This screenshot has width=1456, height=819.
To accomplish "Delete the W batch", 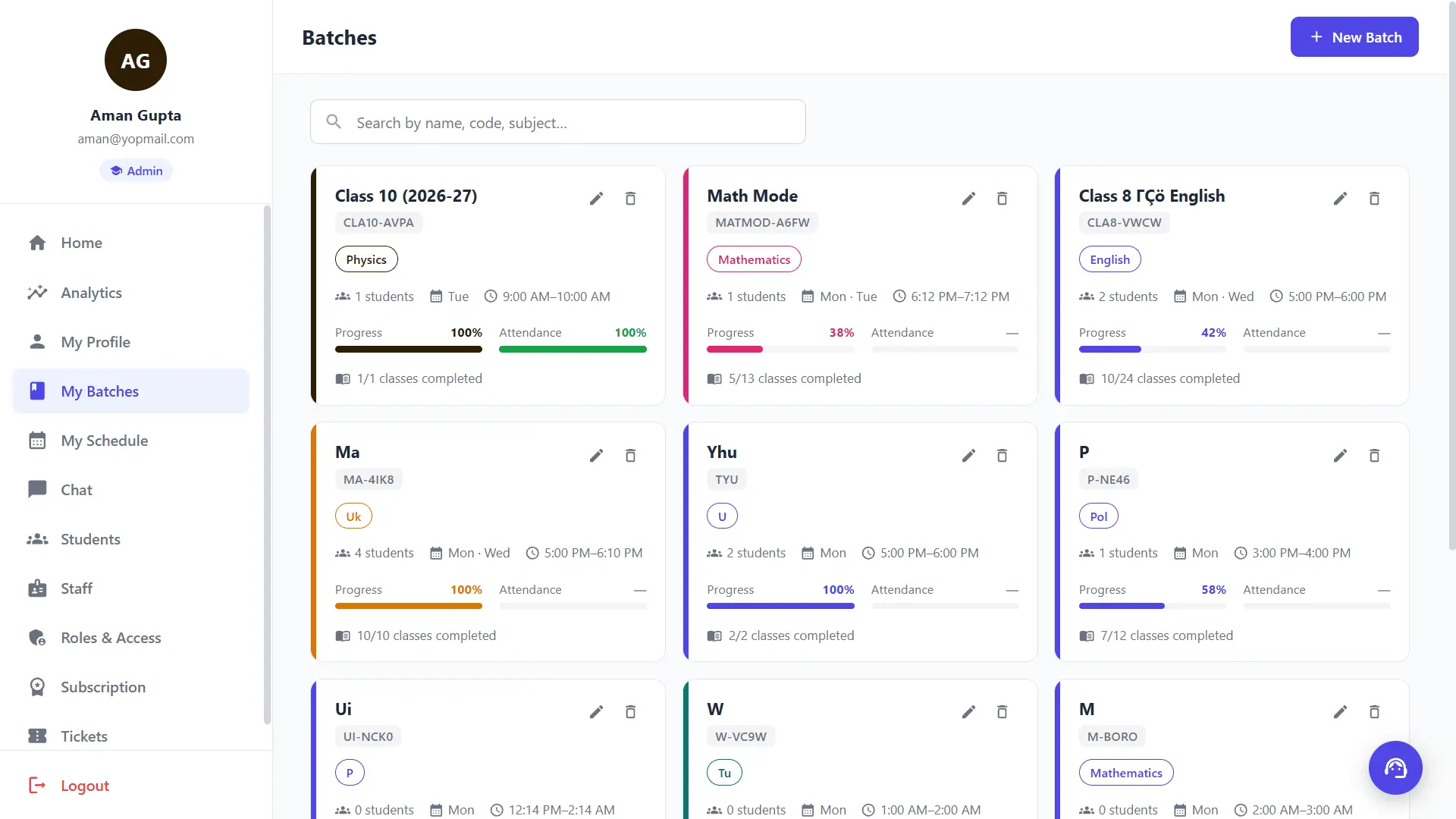I will click(1002, 712).
